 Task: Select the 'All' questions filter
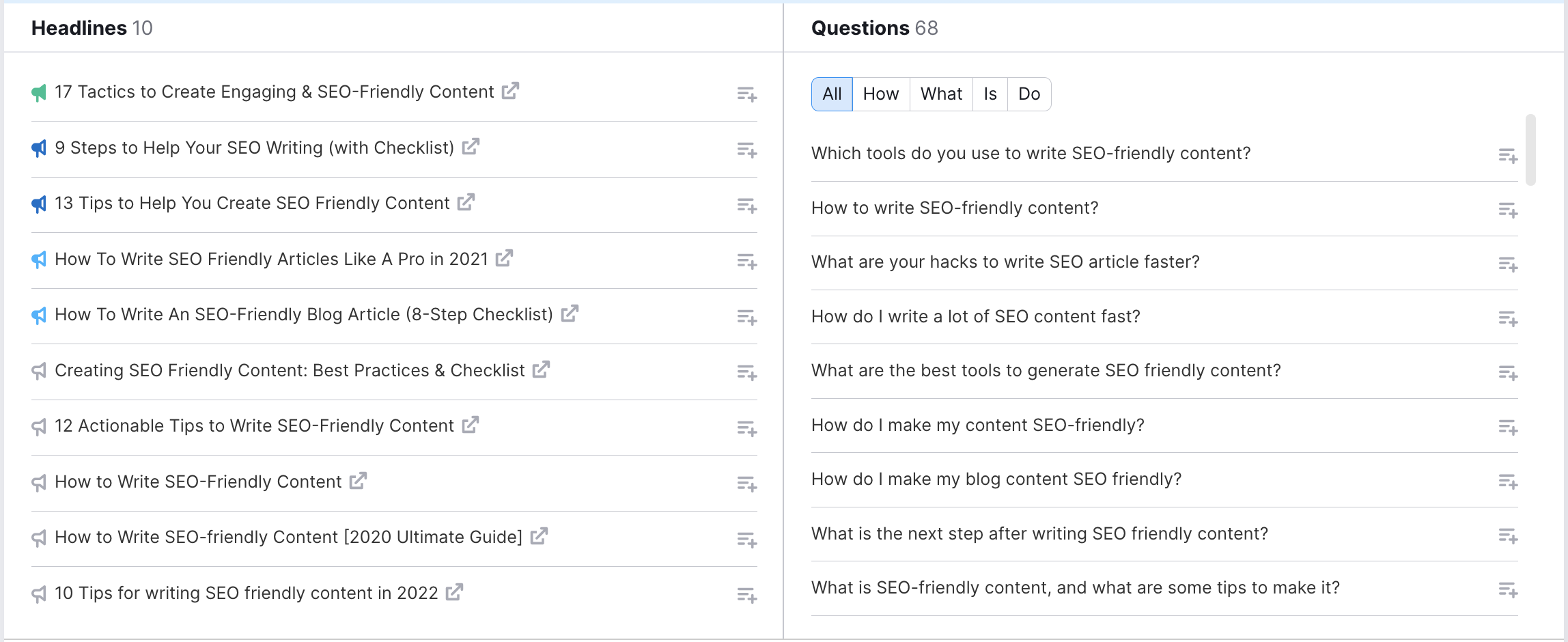click(831, 94)
